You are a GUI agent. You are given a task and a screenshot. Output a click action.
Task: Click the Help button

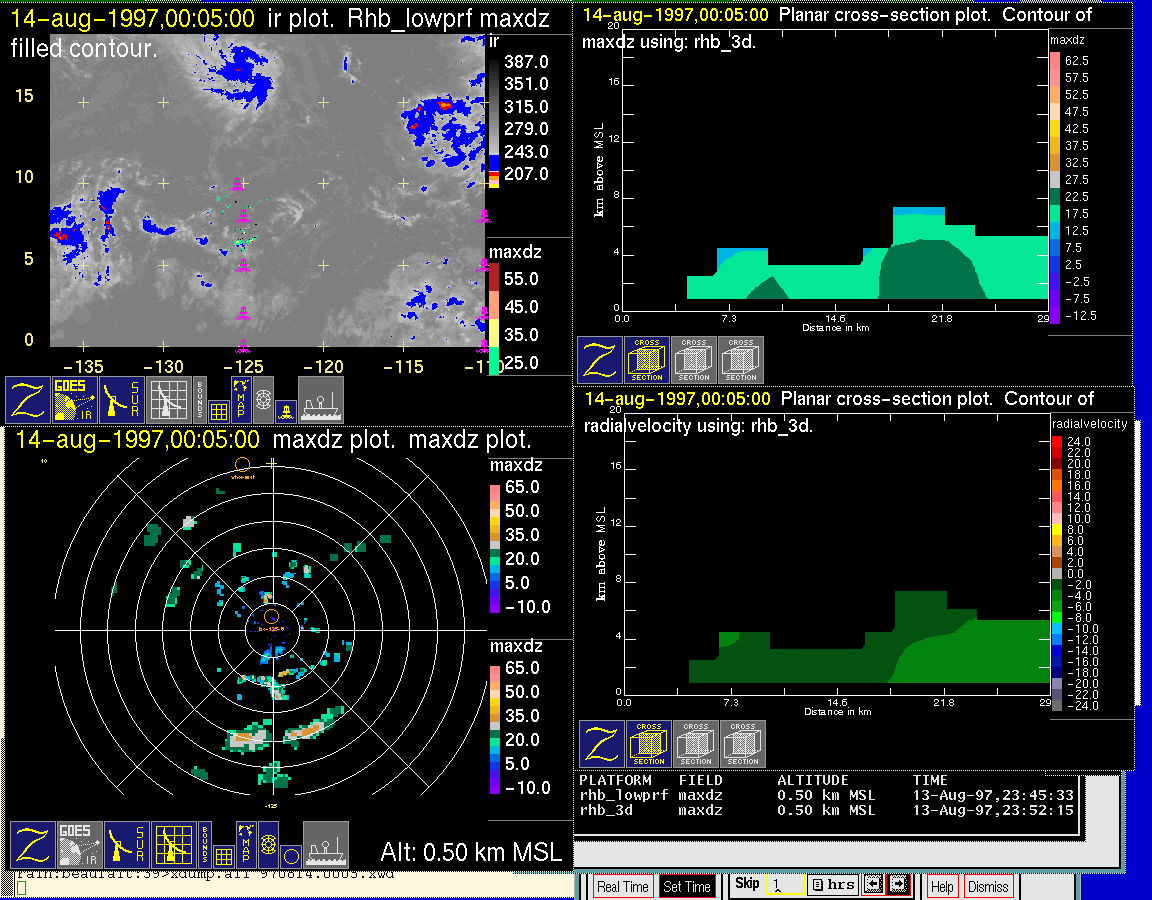coord(941,886)
